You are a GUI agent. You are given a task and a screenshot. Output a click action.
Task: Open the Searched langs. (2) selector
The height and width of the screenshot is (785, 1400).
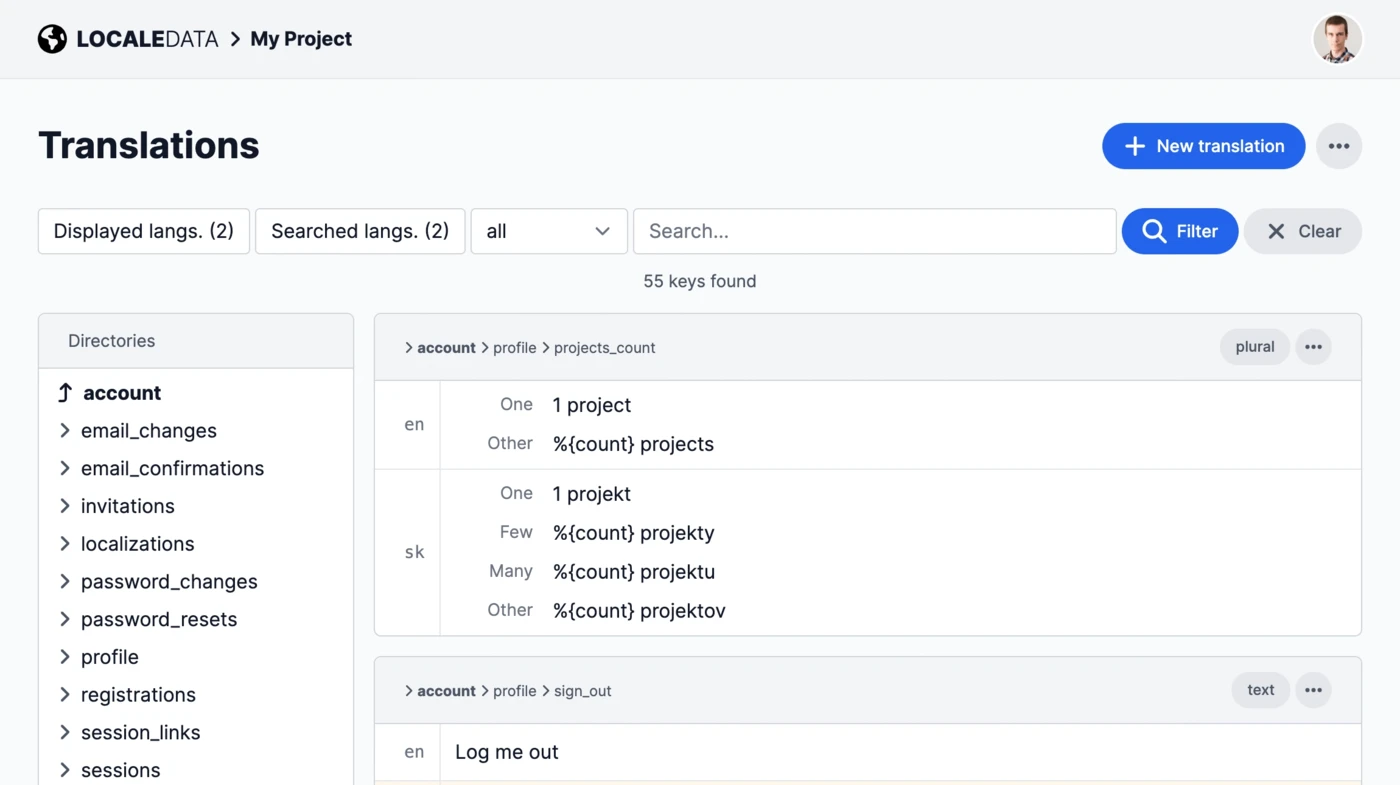360,231
